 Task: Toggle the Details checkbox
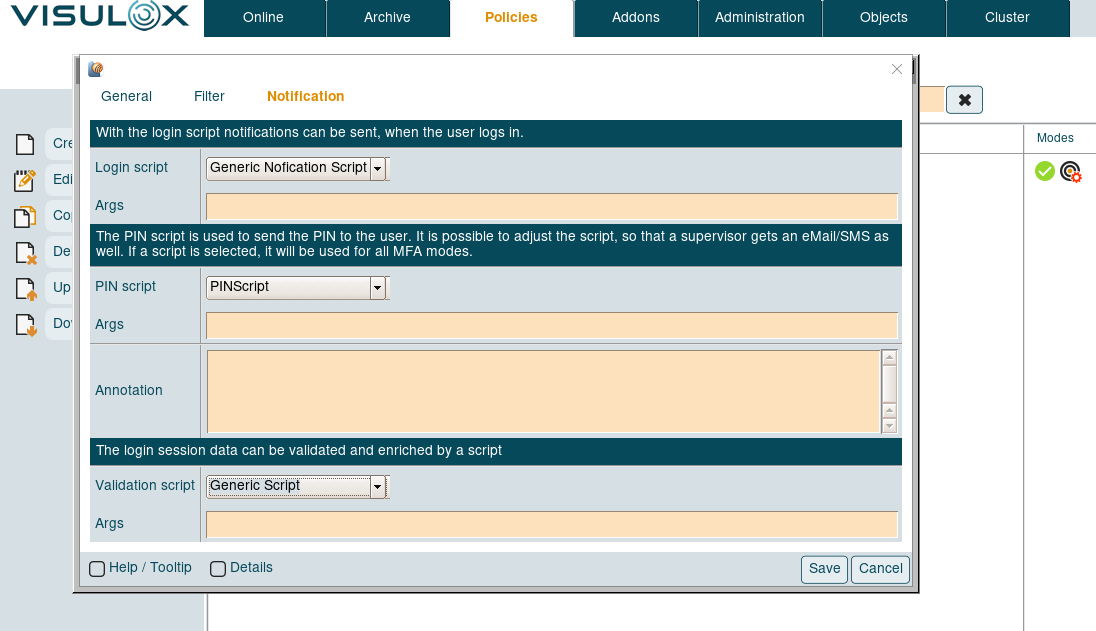click(x=218, y=569)
